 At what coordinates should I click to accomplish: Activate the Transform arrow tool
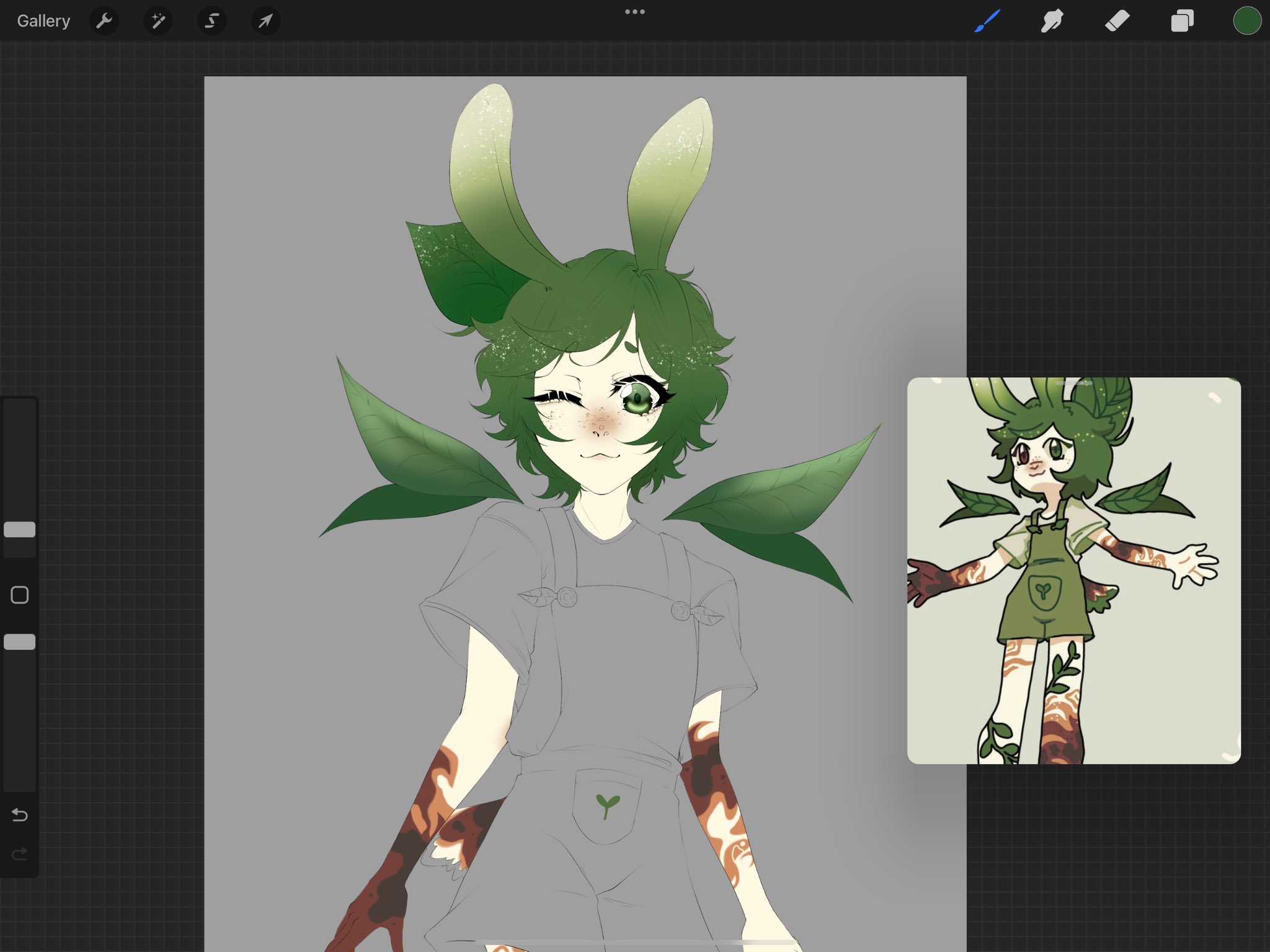(265, 21)
